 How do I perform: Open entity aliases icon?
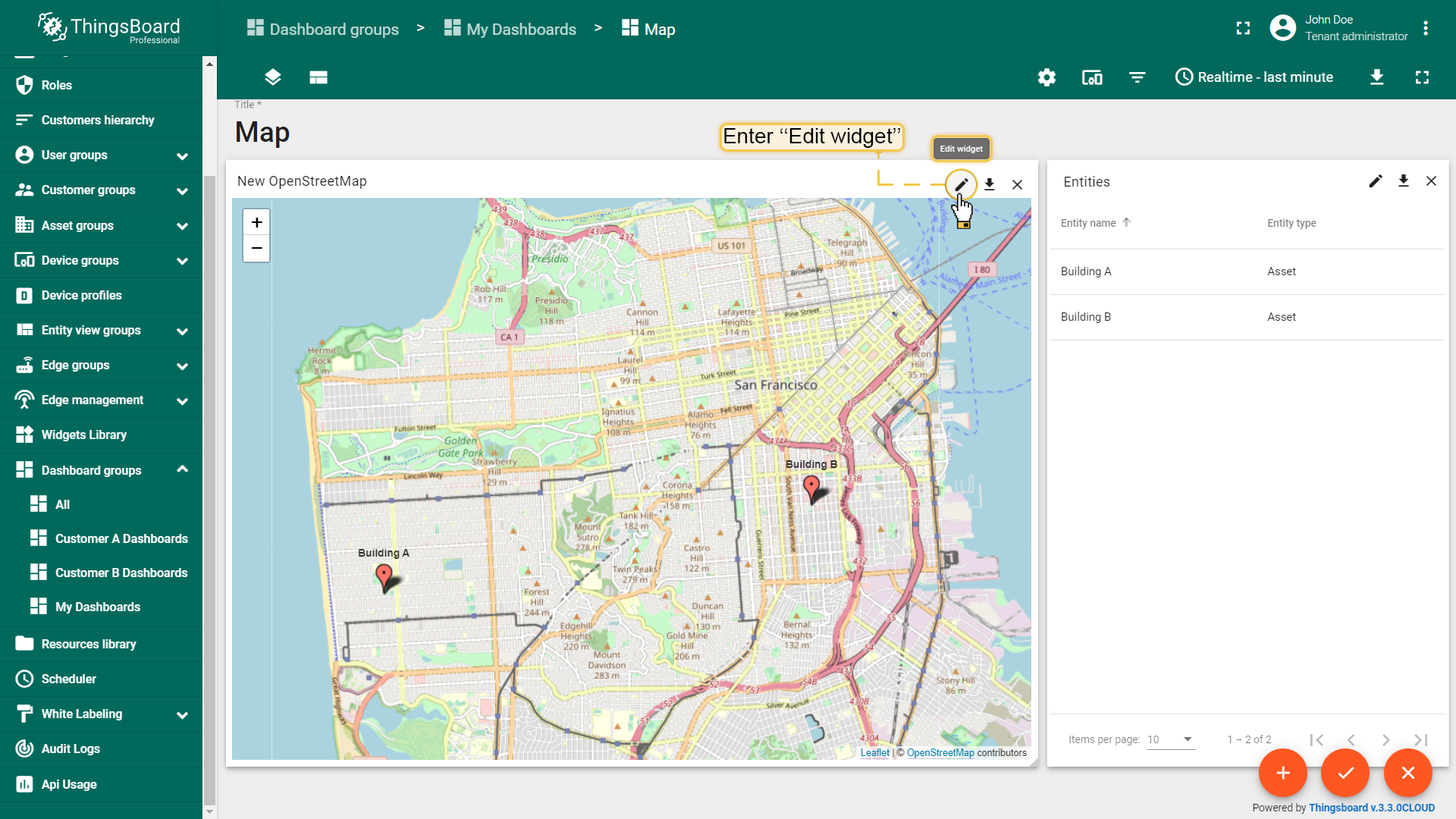point(1092,77)
